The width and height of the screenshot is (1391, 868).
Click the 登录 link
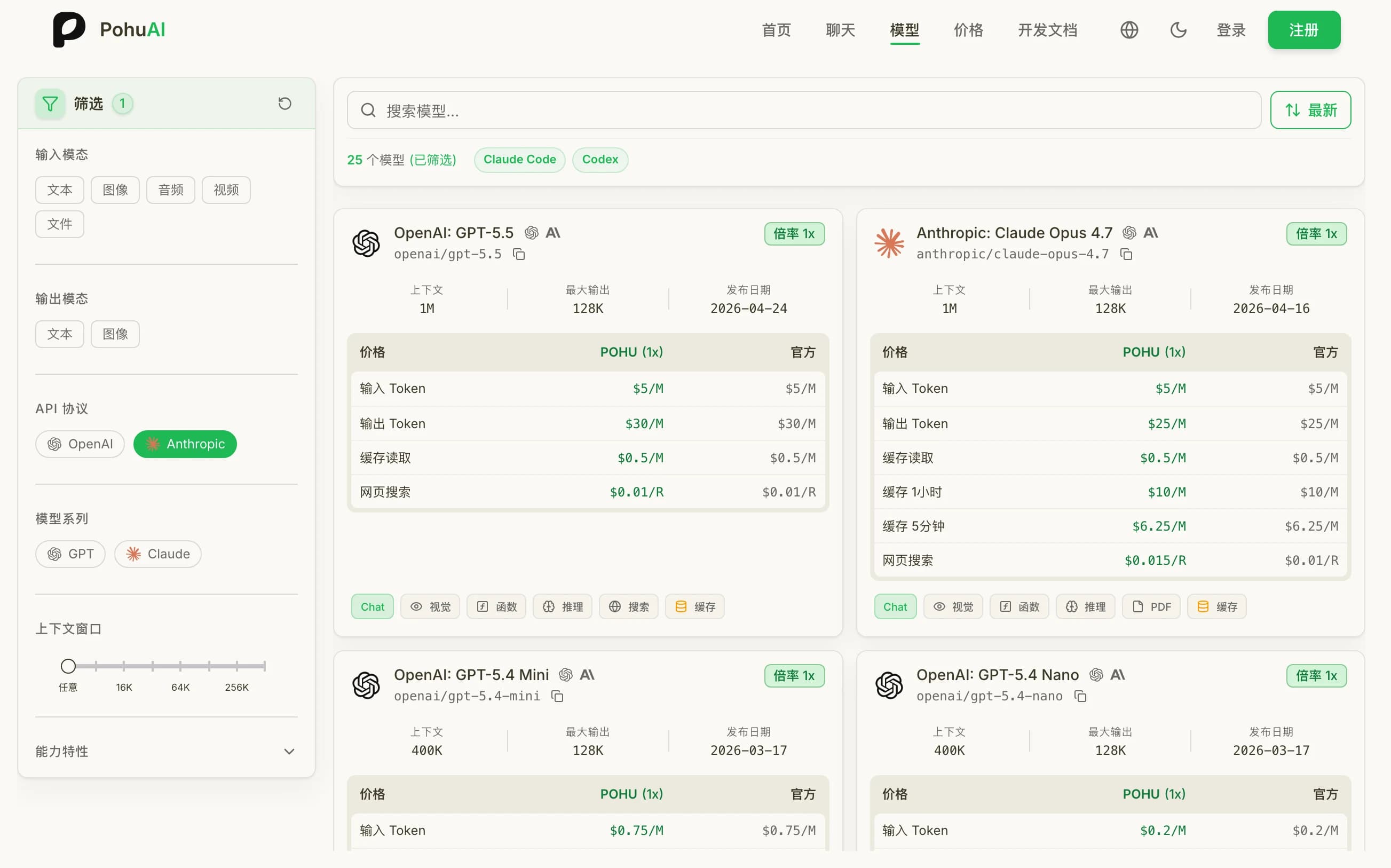tap(1231, 30)
